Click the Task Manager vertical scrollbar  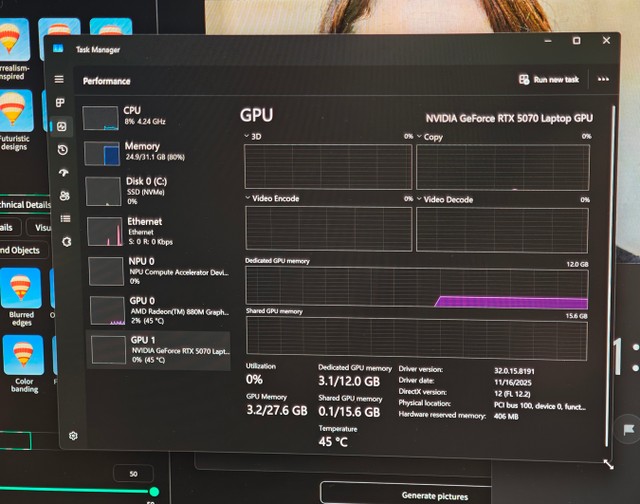(611, 275)
